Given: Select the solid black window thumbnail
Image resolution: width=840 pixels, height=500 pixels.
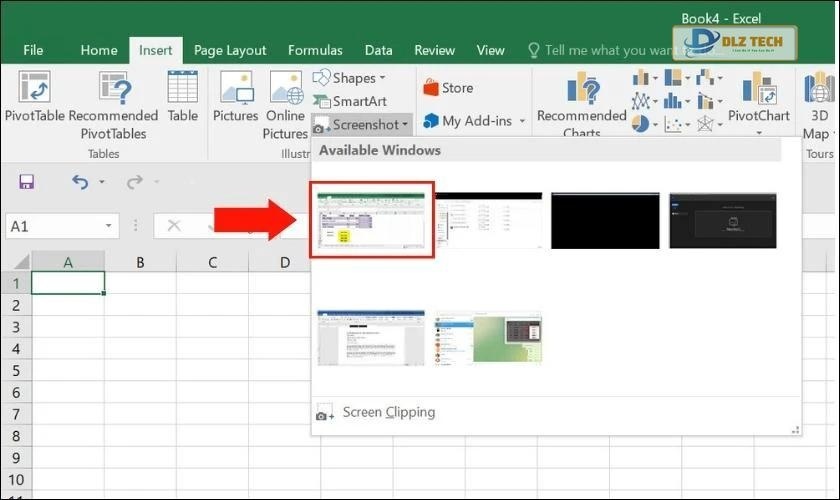Looking at the screenshot, I should [605, 220].
